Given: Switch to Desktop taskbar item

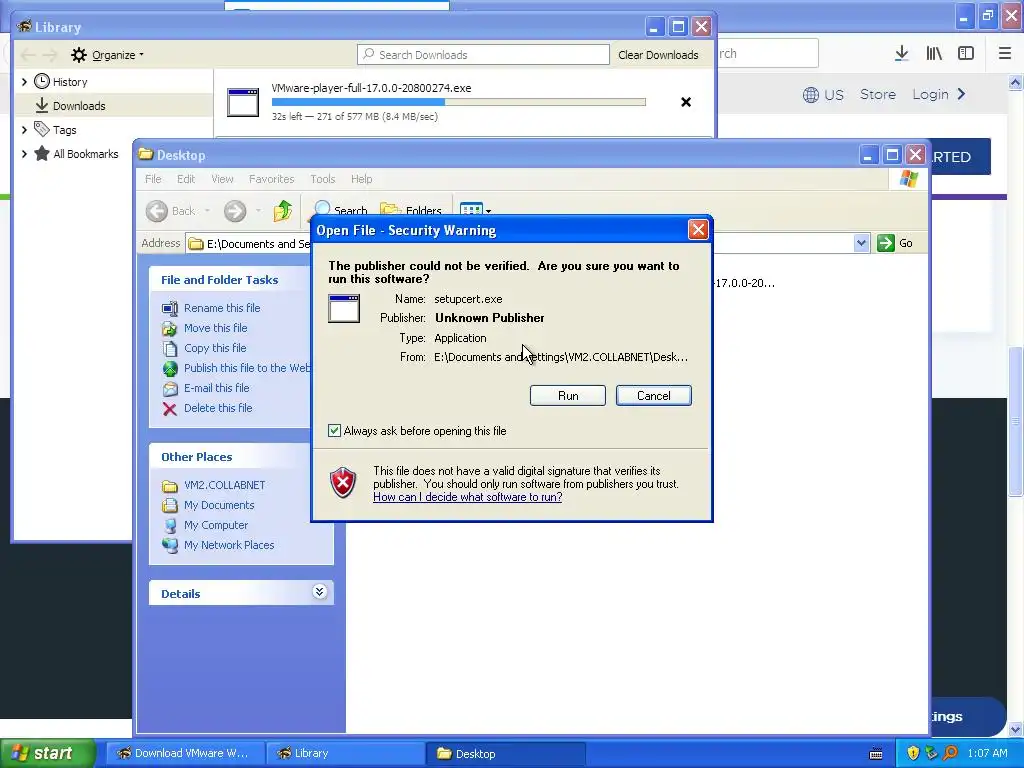Looking at the screenshot, I should tap(505, 754).
